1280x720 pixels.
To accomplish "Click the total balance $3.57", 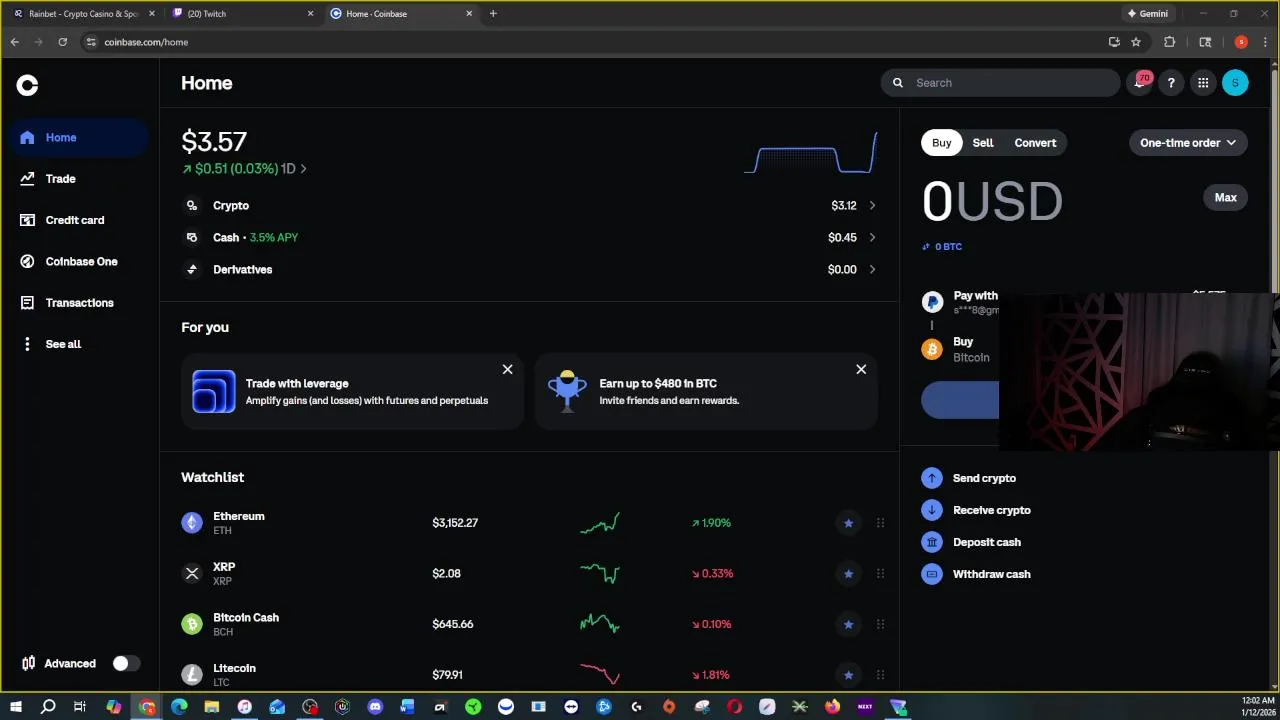I will 214,142.
